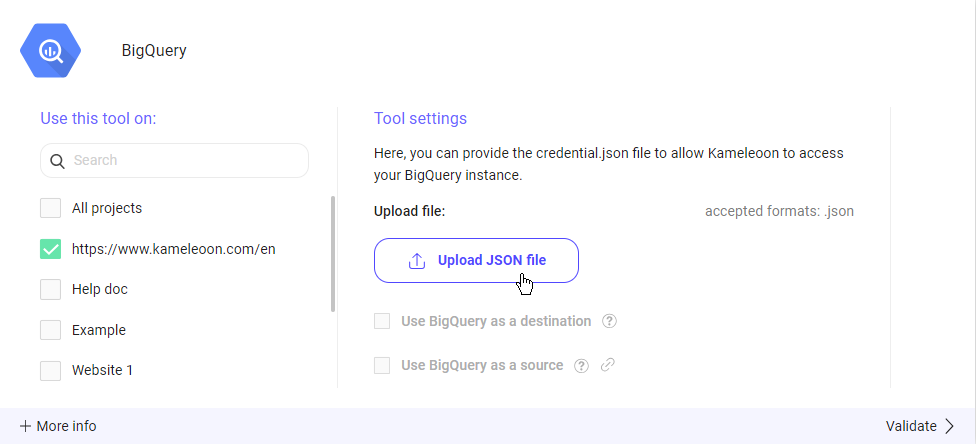The image size is (976, 444).
Task: Select the Website 1 checkbox
Action: point(50,370)
